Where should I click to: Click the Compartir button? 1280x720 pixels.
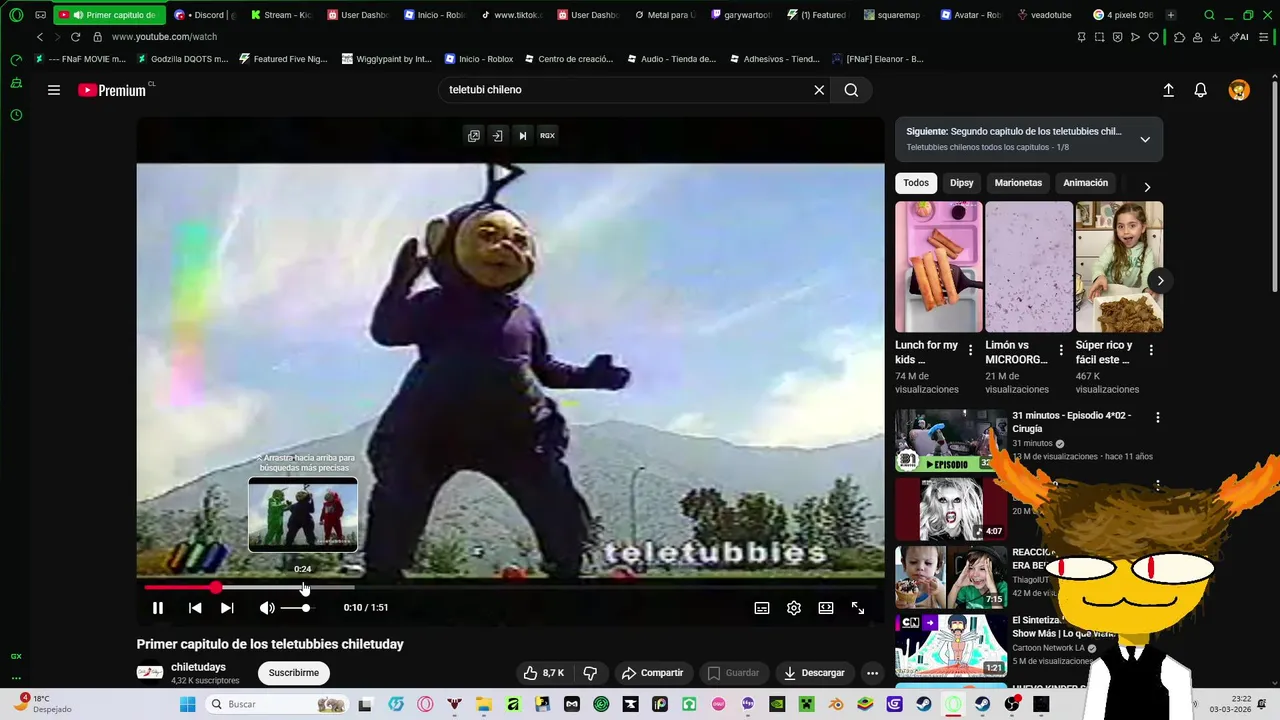pyautogui.click(x=652, y=673)
